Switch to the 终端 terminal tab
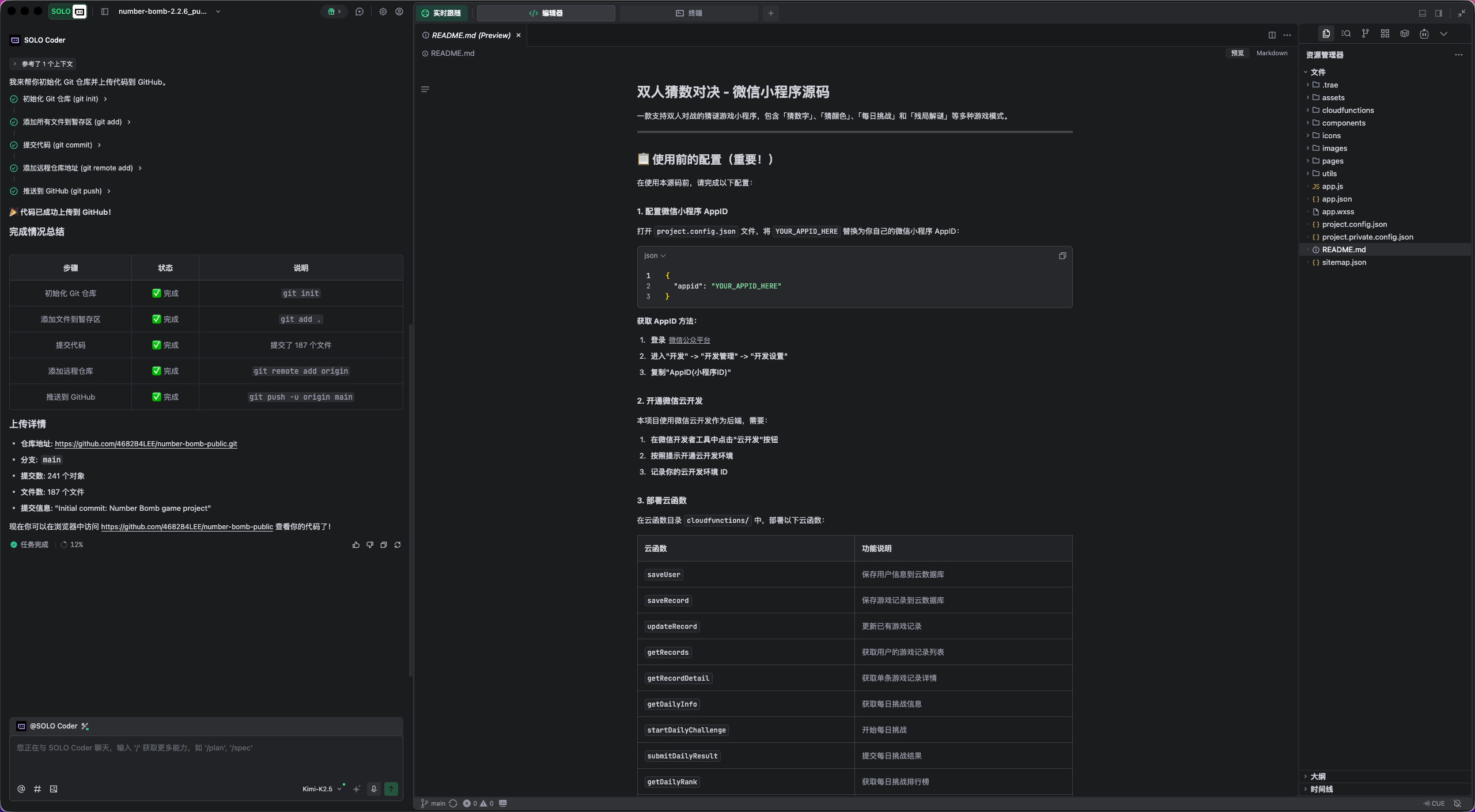Screen dimensions: 1475x812 click(689, 13)
